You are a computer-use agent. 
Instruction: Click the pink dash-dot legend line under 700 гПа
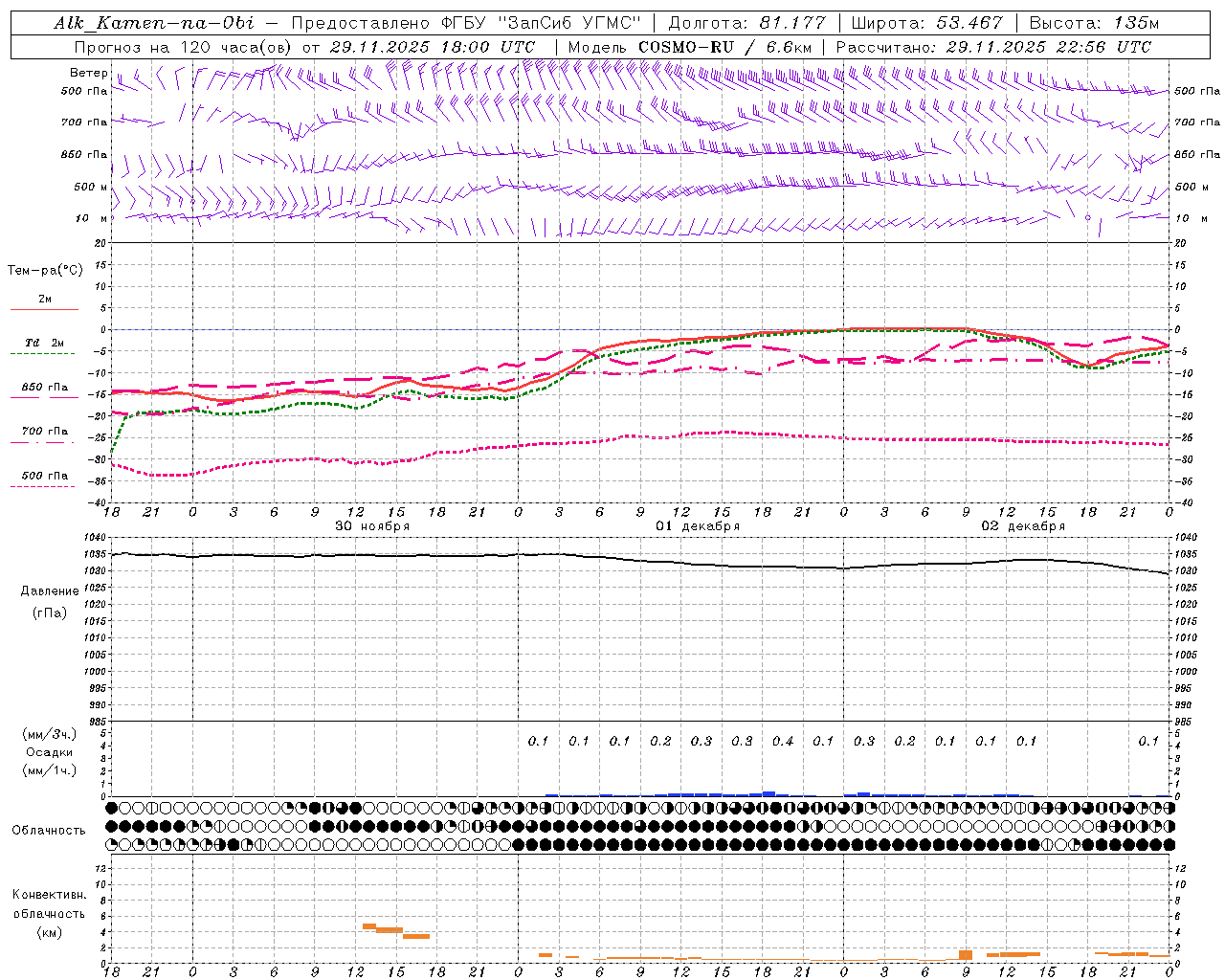pyautogui.click(x=44, y=442)
